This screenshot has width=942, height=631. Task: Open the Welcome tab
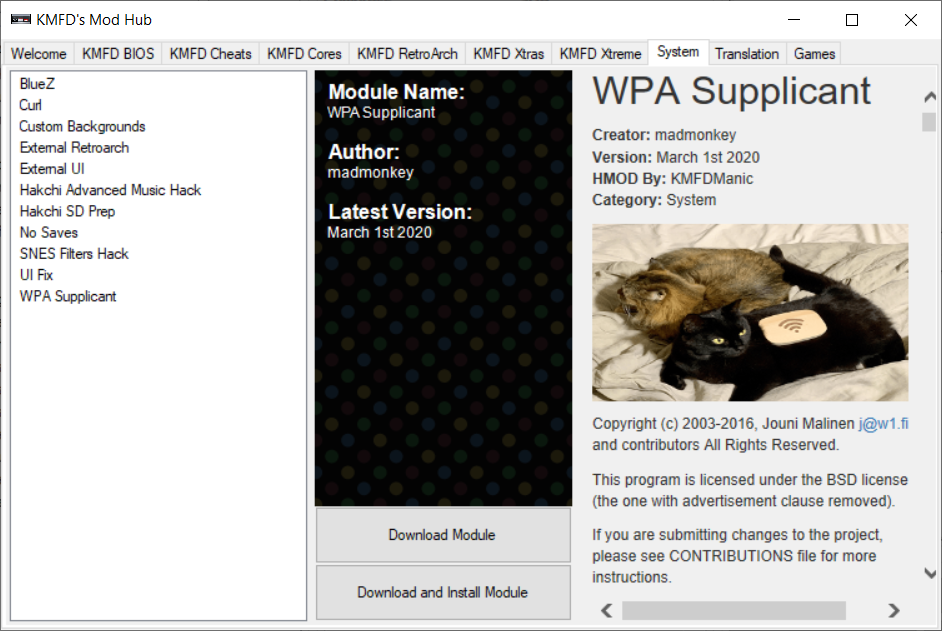(x=38, y=53)
